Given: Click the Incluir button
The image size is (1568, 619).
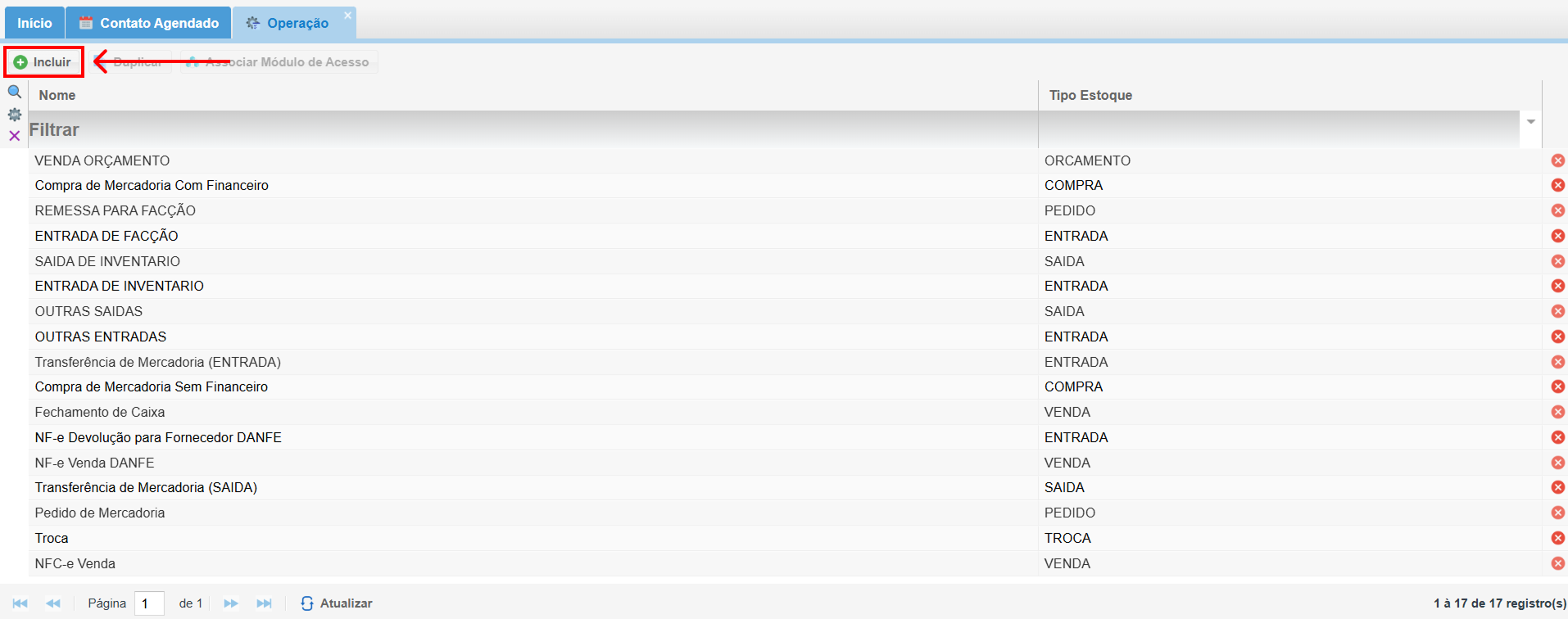Looking at the screenshot, I should pyautogui.click(x=44, y=62).
